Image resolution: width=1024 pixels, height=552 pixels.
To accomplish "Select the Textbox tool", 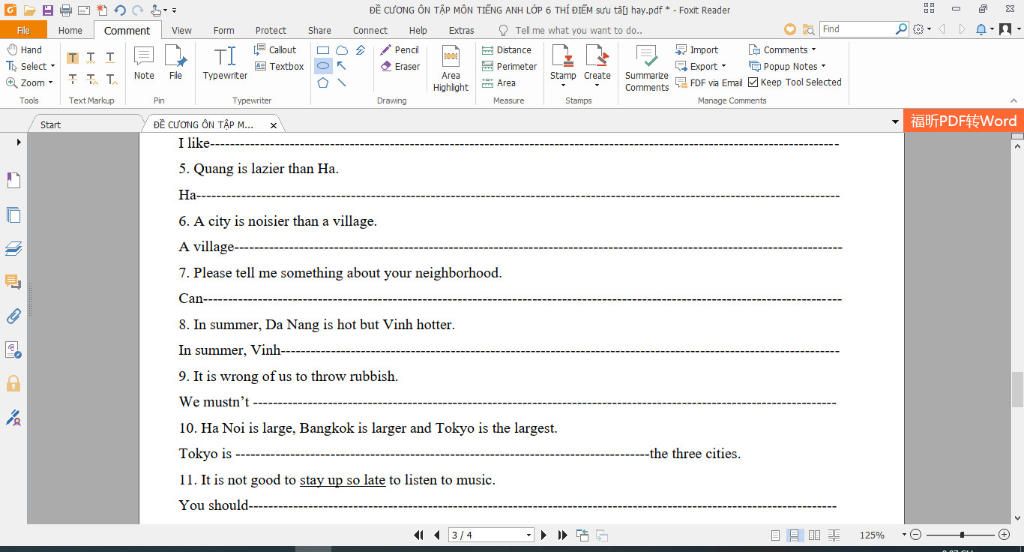I will (279, 67).
